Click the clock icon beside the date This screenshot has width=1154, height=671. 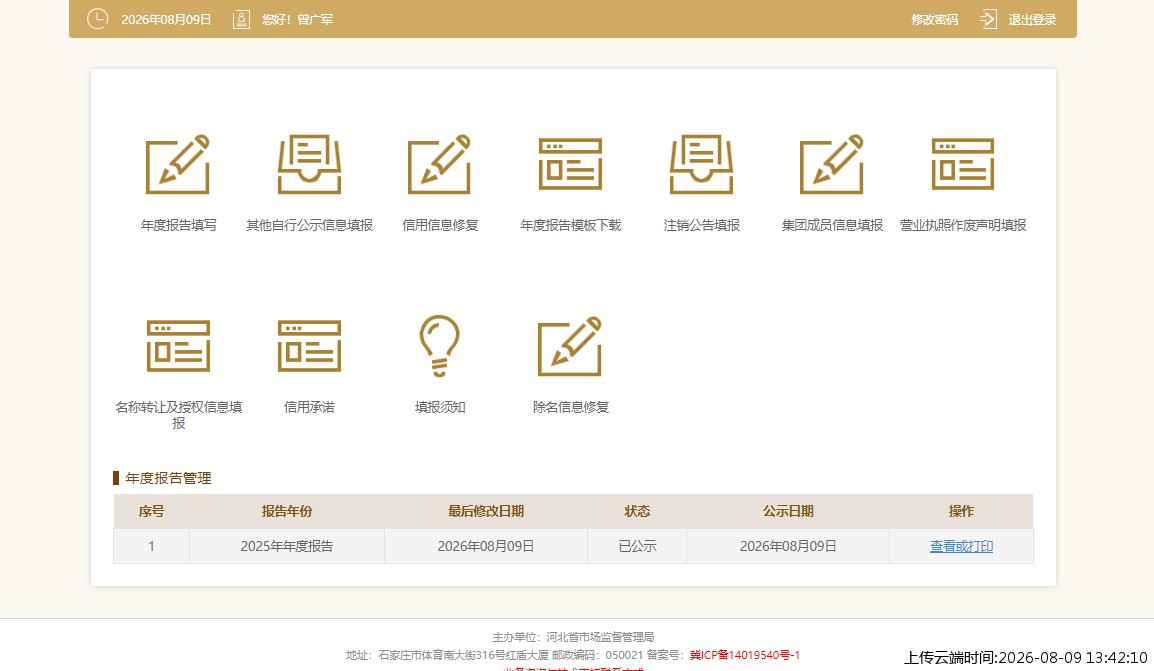(x=97, y=19)
